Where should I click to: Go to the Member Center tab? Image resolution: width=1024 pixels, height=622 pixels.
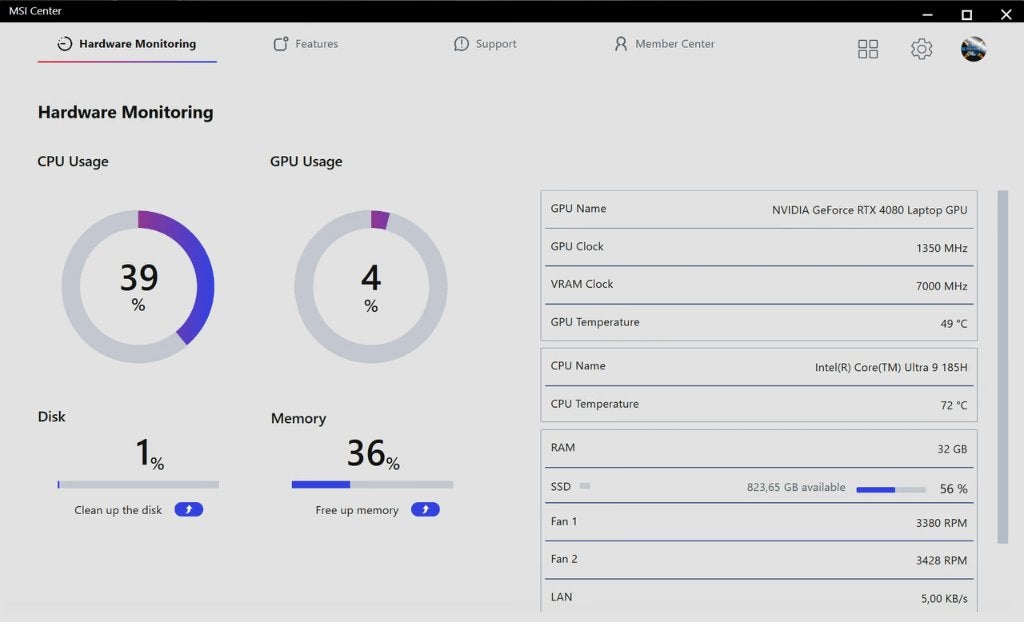tap(664, 44)
